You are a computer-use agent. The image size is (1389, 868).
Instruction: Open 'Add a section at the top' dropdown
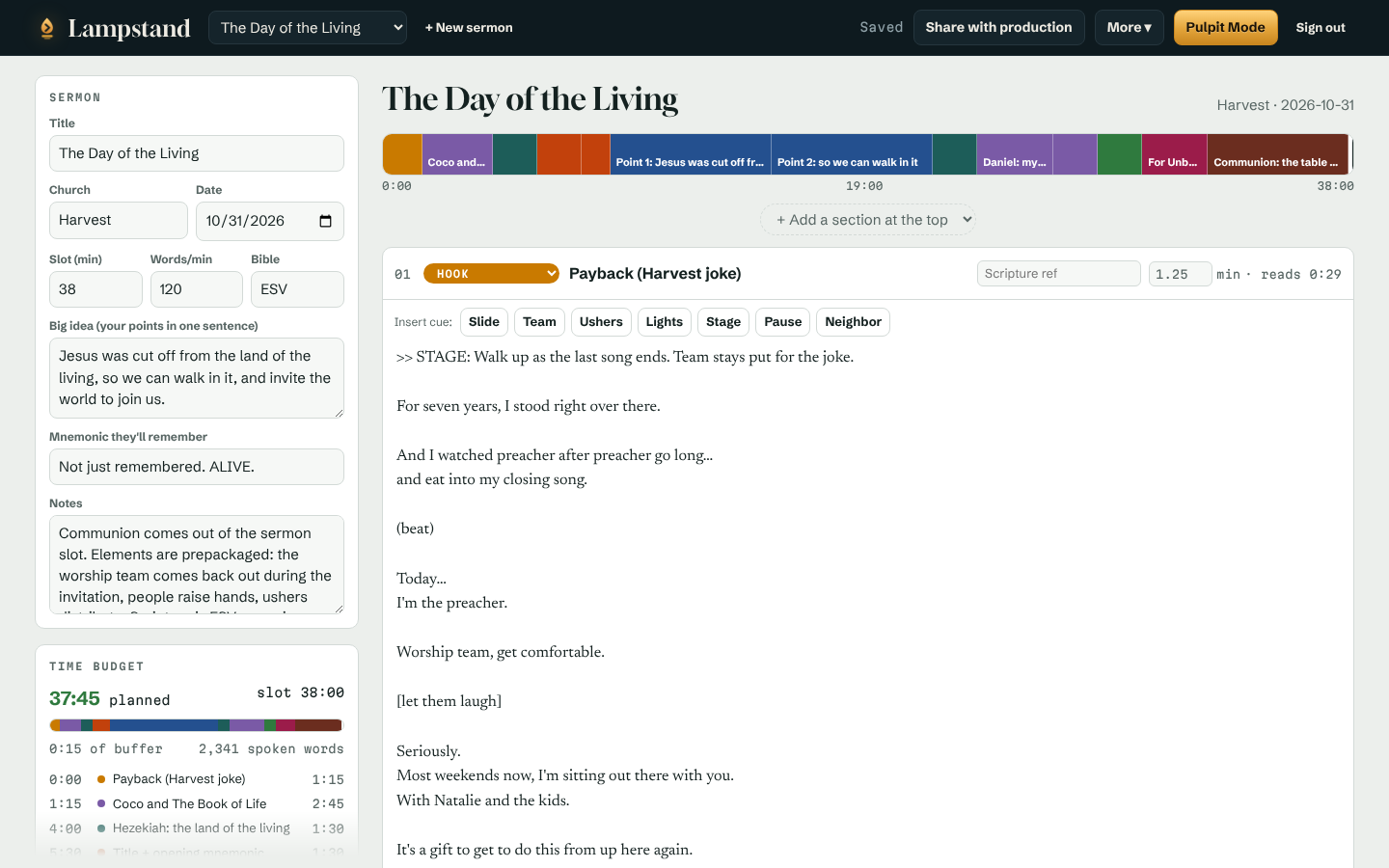coord(868,220)
